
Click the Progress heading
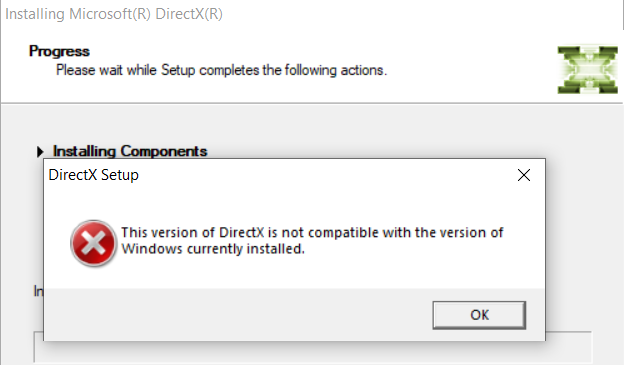tap(59, 51)
